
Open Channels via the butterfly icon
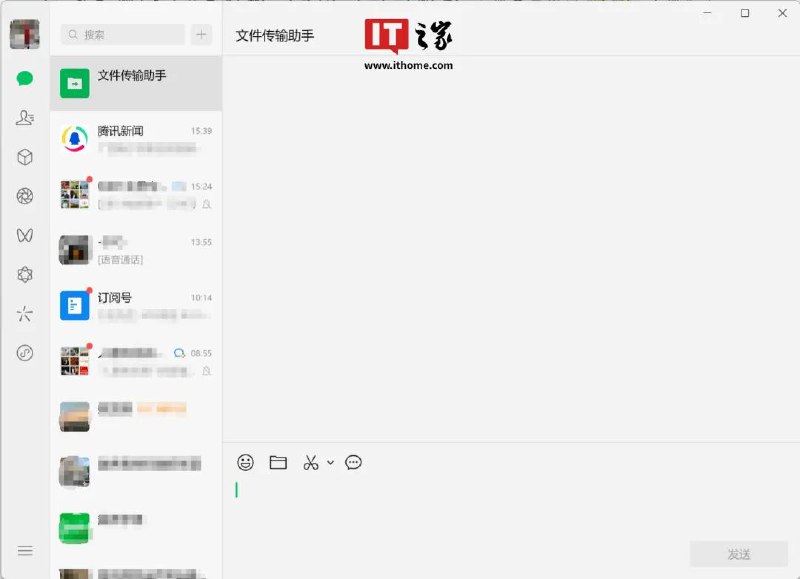24,235
